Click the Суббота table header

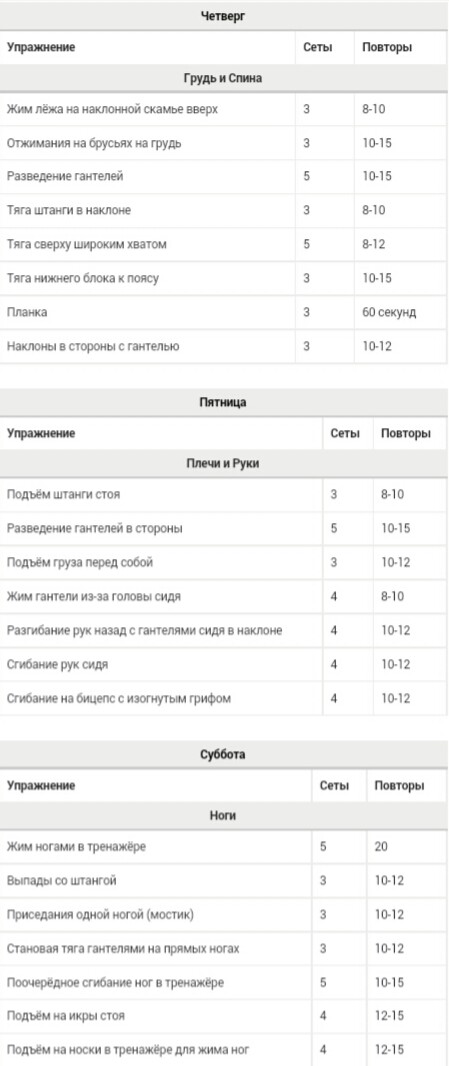223,755
